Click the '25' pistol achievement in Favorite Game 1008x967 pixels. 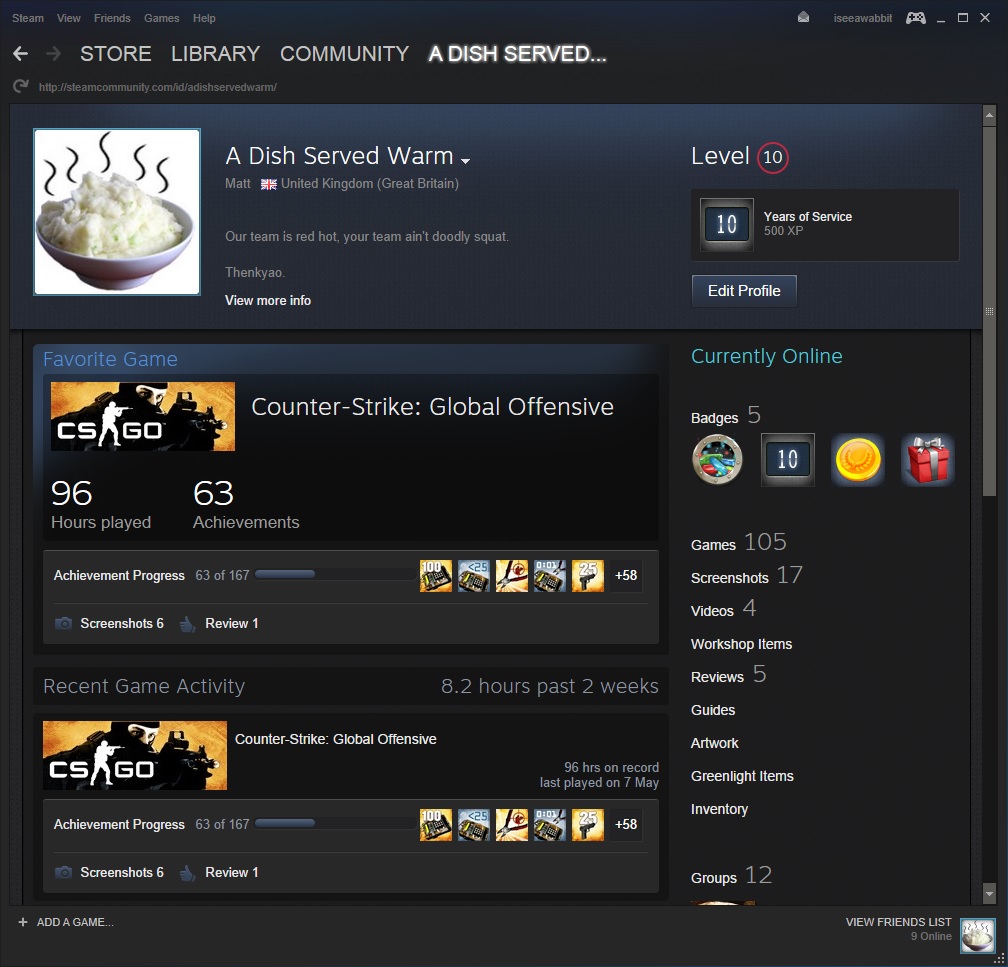point(588,575)
